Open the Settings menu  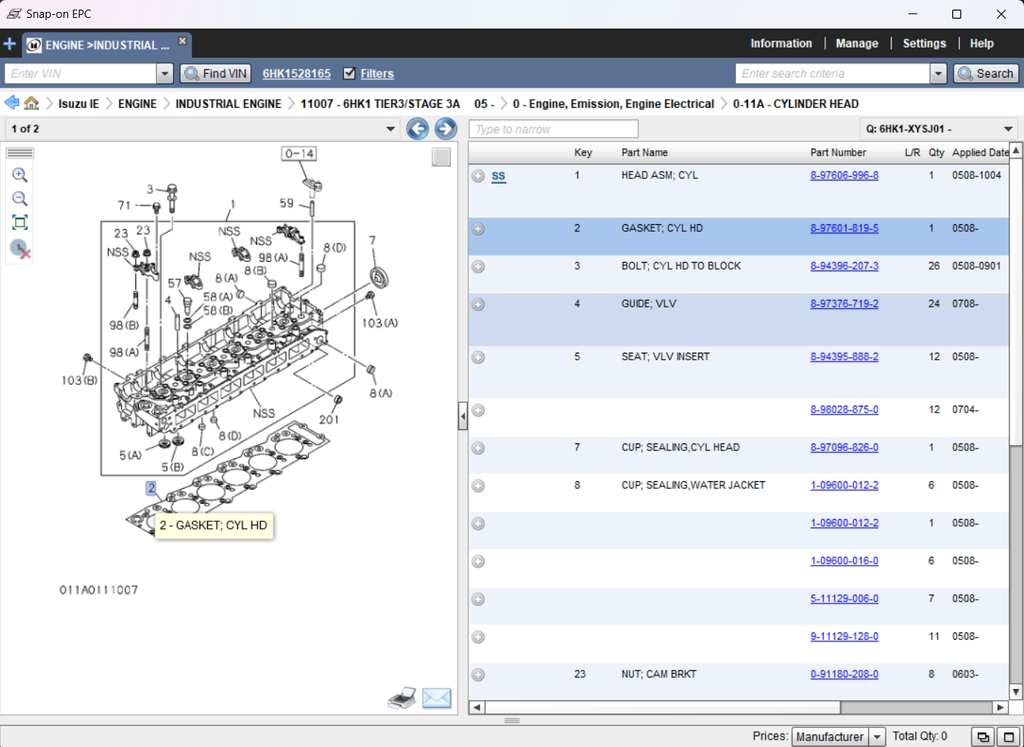coord(924,44)
